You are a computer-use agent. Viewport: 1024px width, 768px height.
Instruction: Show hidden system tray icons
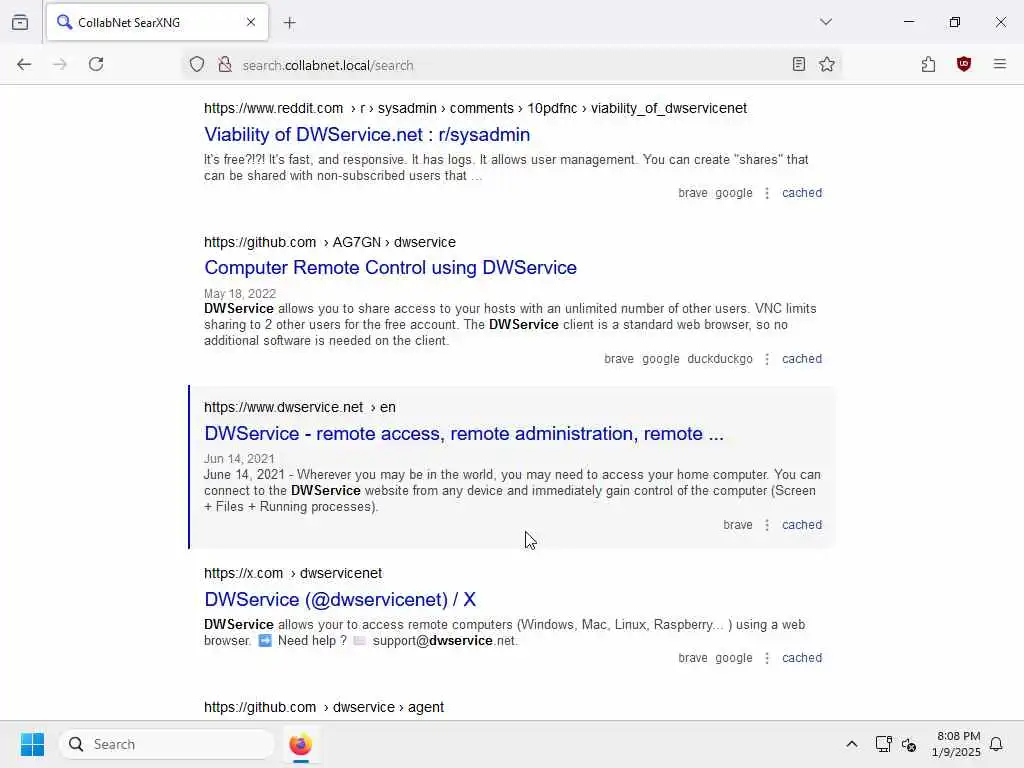click(x=852, y=744)
